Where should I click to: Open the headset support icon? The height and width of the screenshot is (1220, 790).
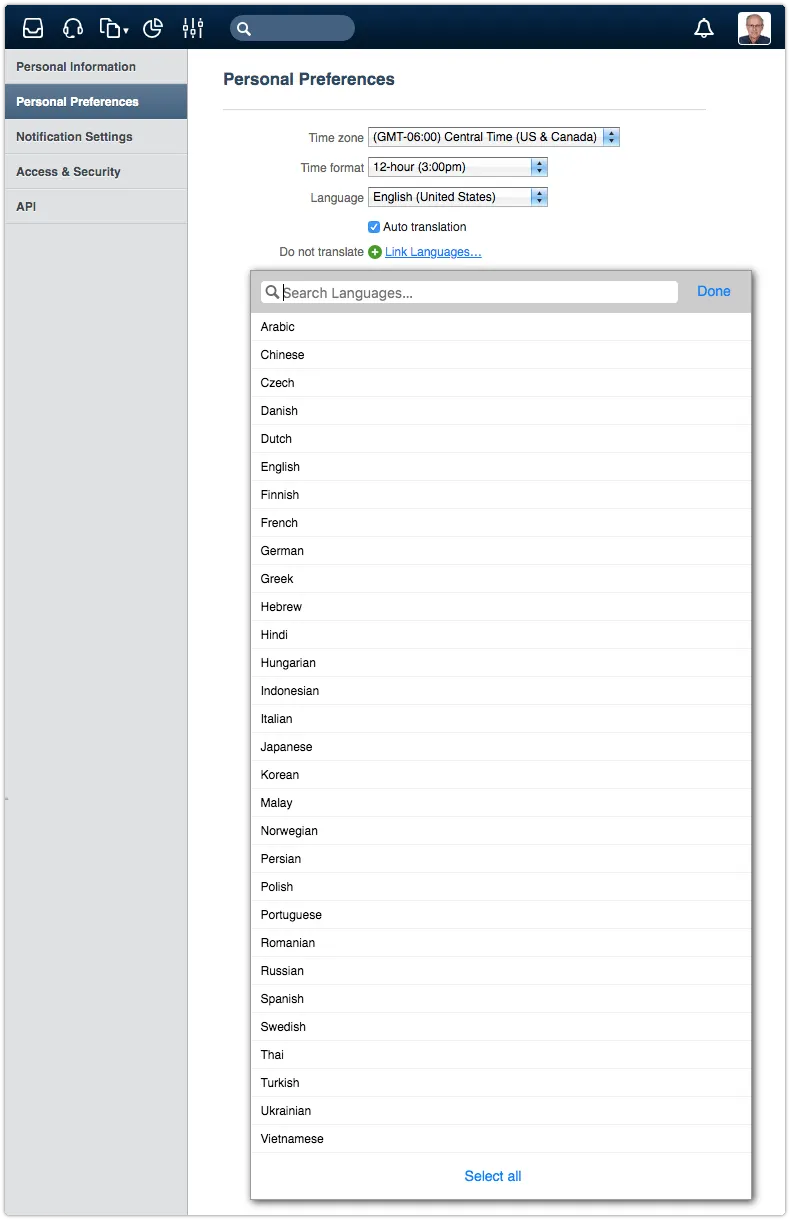(x=73, y=28)
